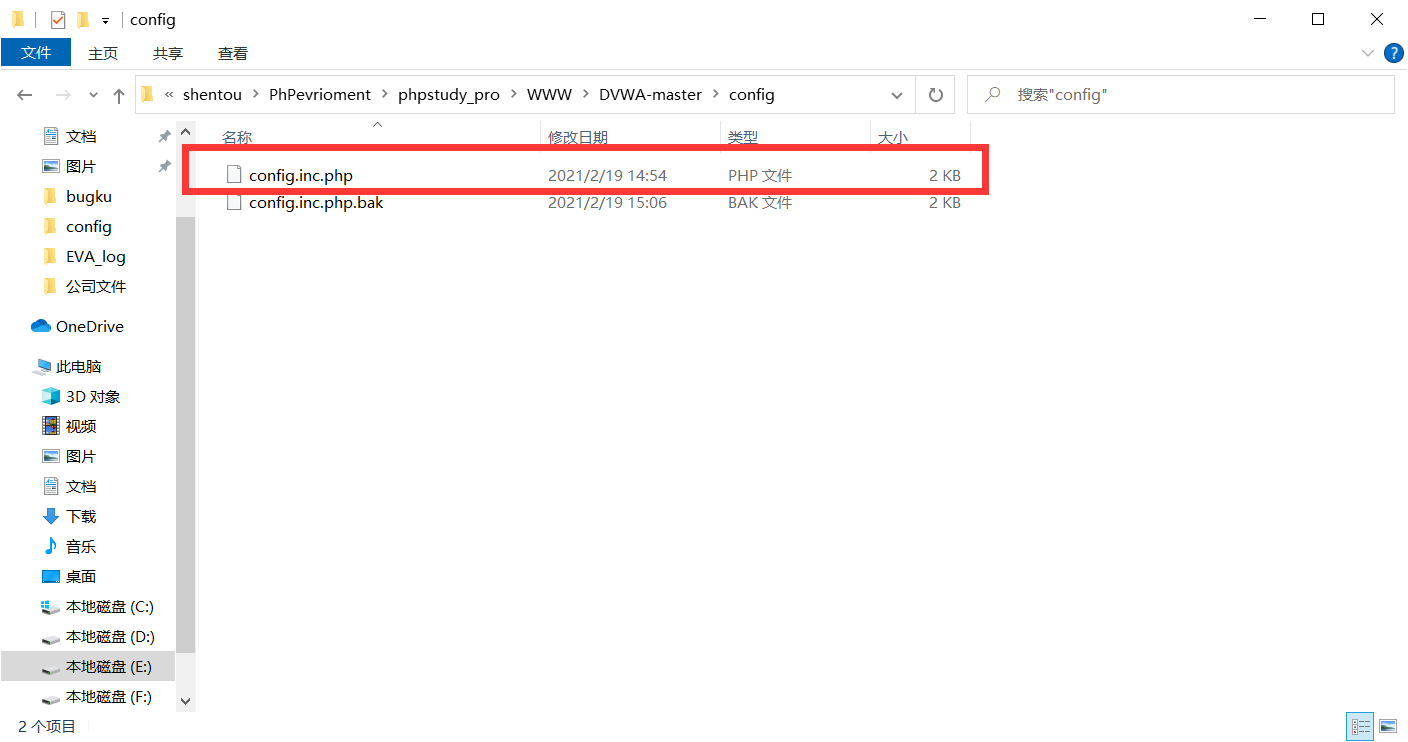The height and width of the screenshot is (742, 1408).
Task: Click the WWW breadcrumb segment
Action: pos(550,95)
